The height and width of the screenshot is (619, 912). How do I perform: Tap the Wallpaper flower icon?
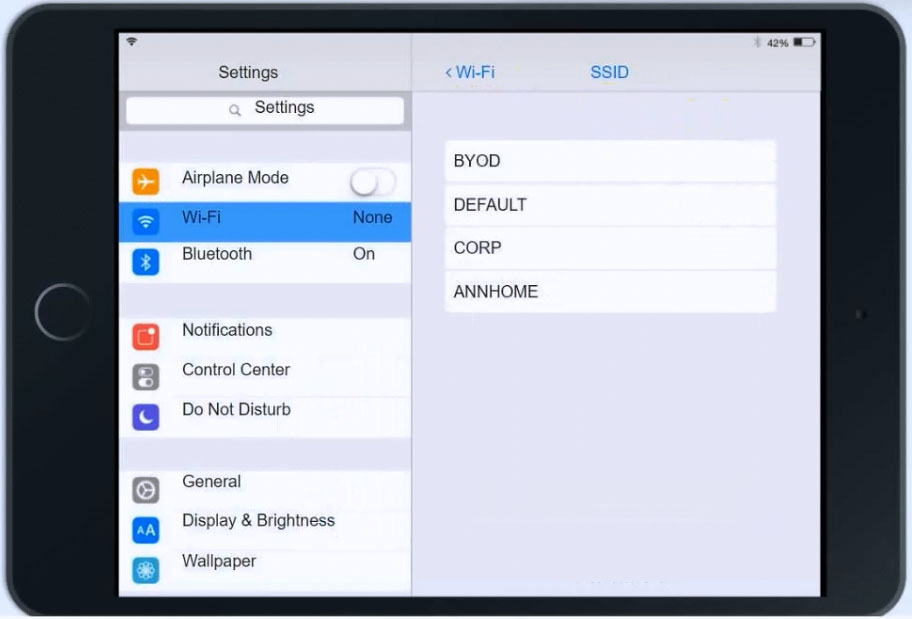point(146,570)
